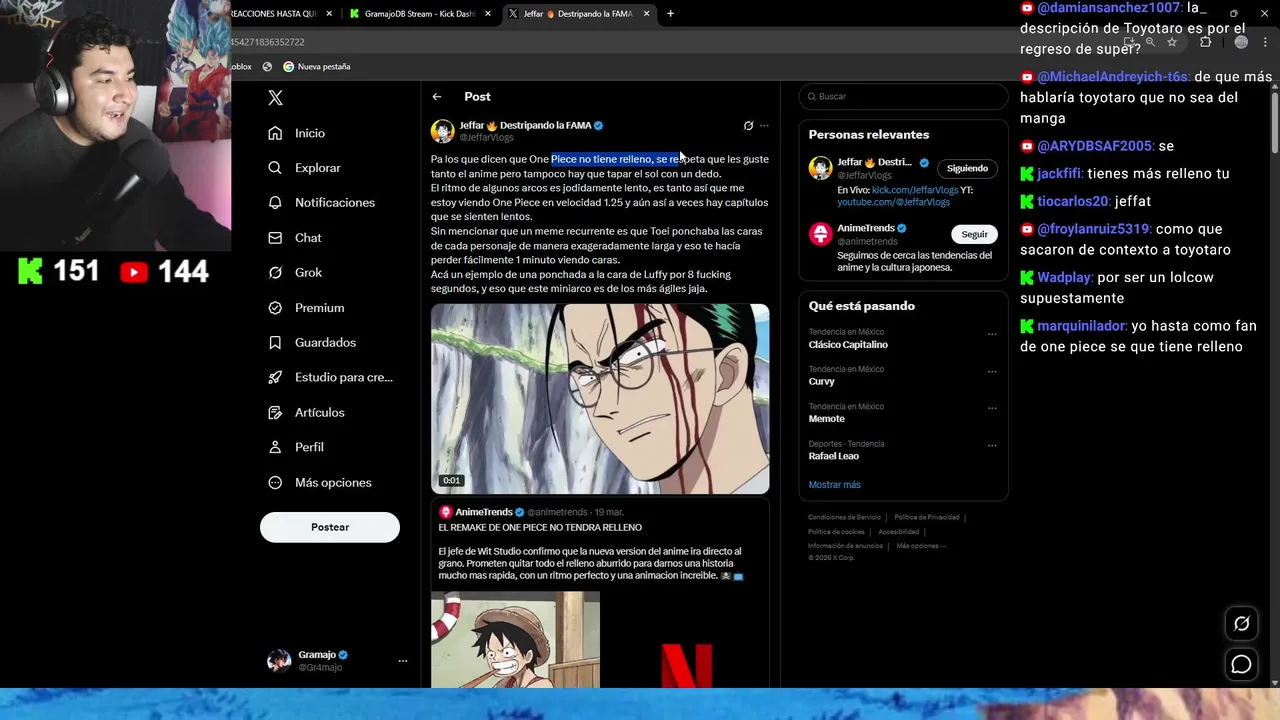Open more options for the Memote trend
This screenshot has height=720, width=1280.
tap(992, 408)
